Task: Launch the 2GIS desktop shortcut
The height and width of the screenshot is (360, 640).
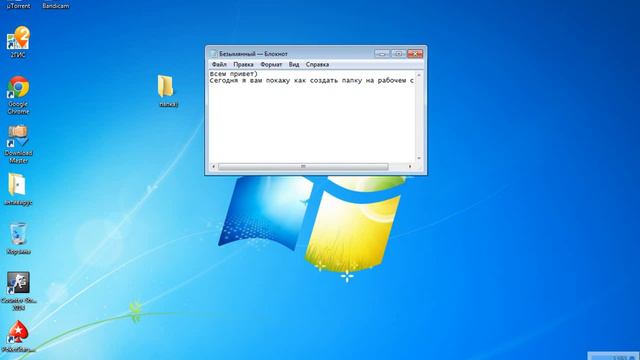Action: pyautogui.click(x=18, y=42)
